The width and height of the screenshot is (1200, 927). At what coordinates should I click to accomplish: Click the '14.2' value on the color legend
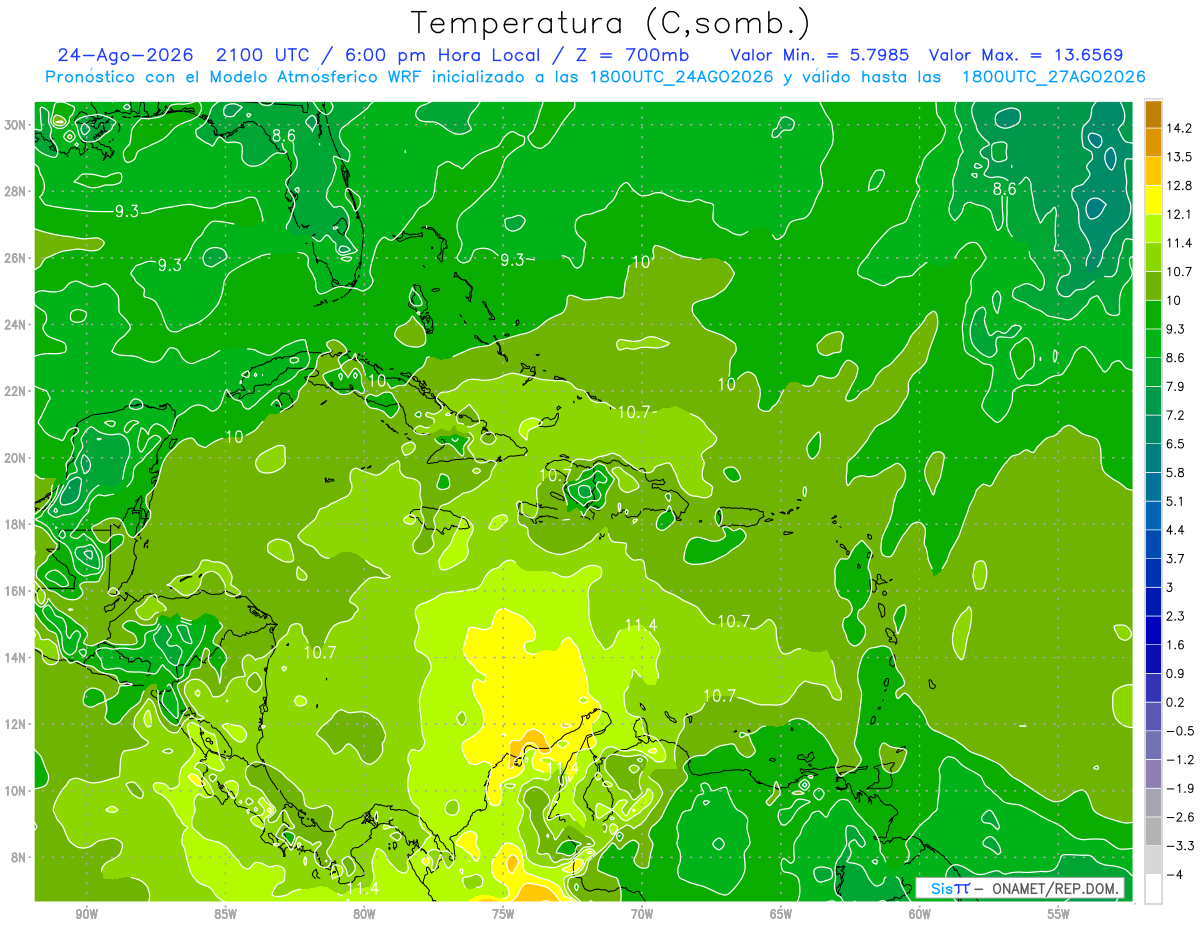point(1179,127)
